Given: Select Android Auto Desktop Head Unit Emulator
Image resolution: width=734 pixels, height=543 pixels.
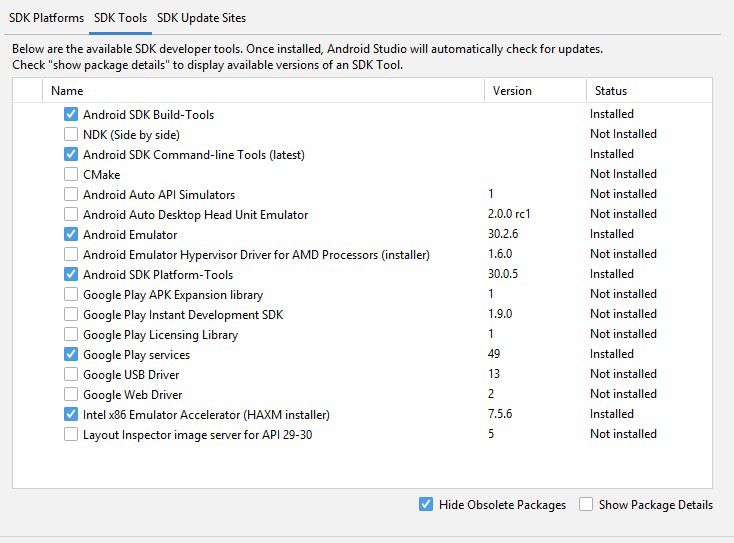Looking at the screenshot, I should (x=71, y=214).
